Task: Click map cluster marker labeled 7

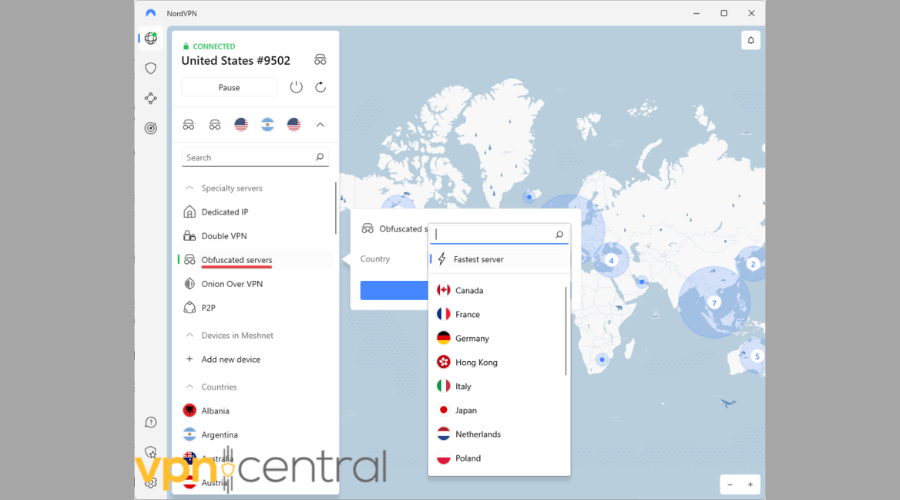Action: click(714, 303)
